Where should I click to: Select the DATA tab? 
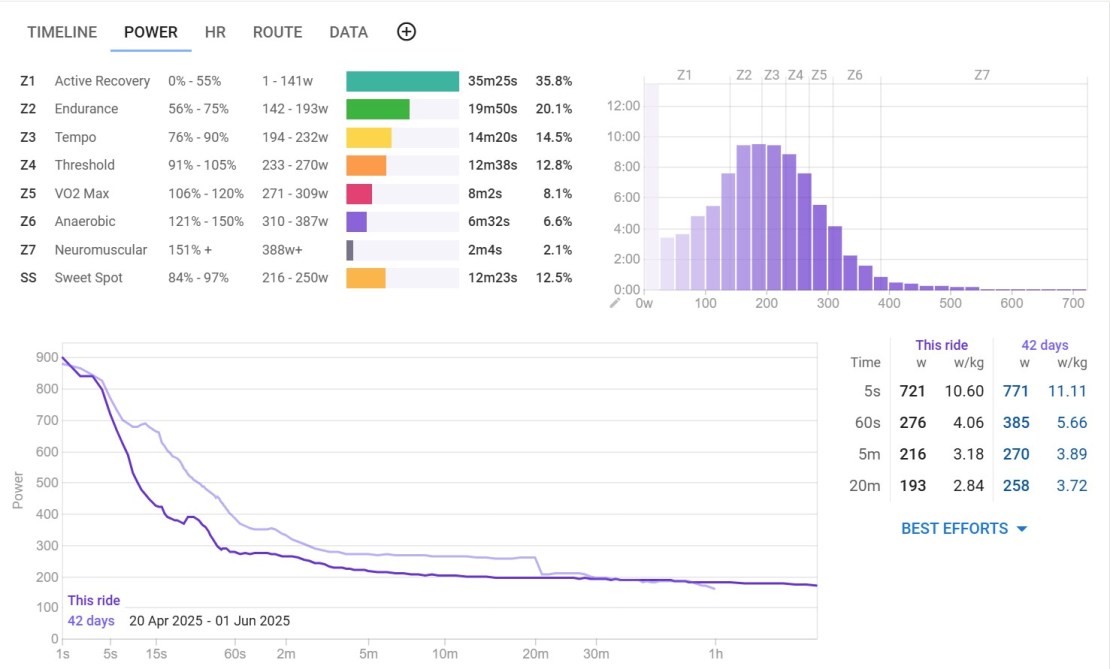[x=348, y=32]
